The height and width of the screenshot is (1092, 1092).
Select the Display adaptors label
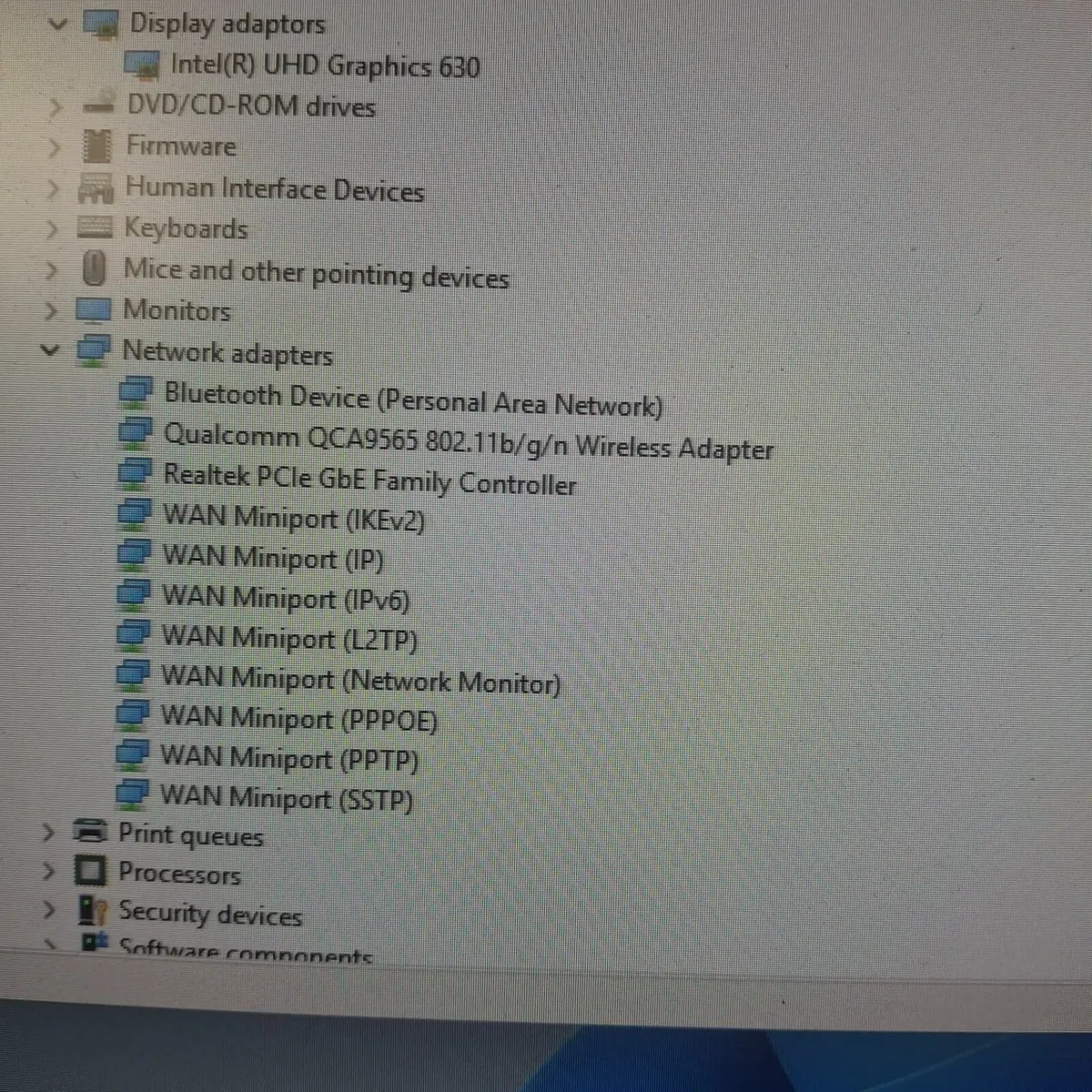coord(227,24)
